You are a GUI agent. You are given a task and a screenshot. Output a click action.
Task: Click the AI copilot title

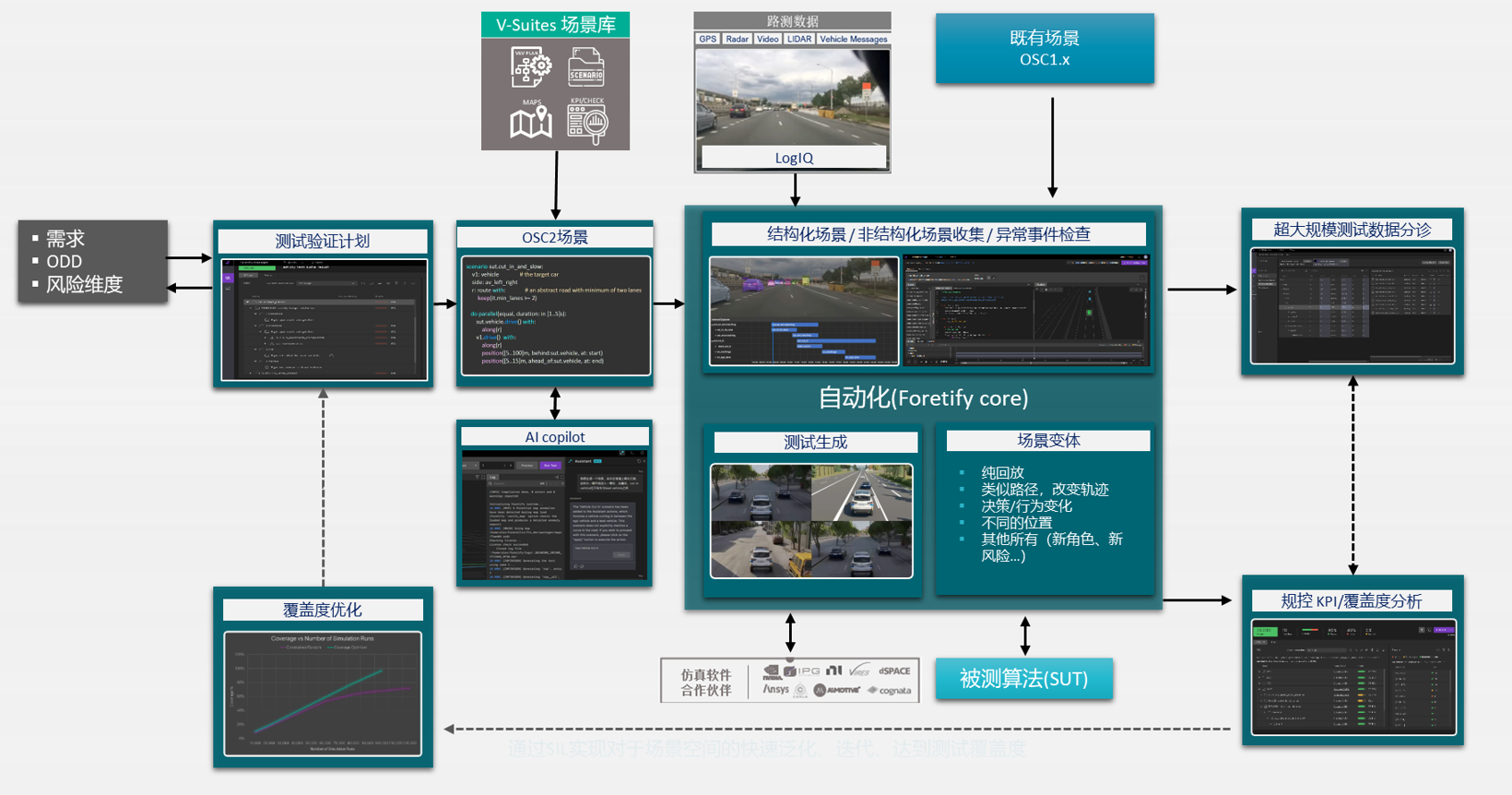(x=555, y=436)
